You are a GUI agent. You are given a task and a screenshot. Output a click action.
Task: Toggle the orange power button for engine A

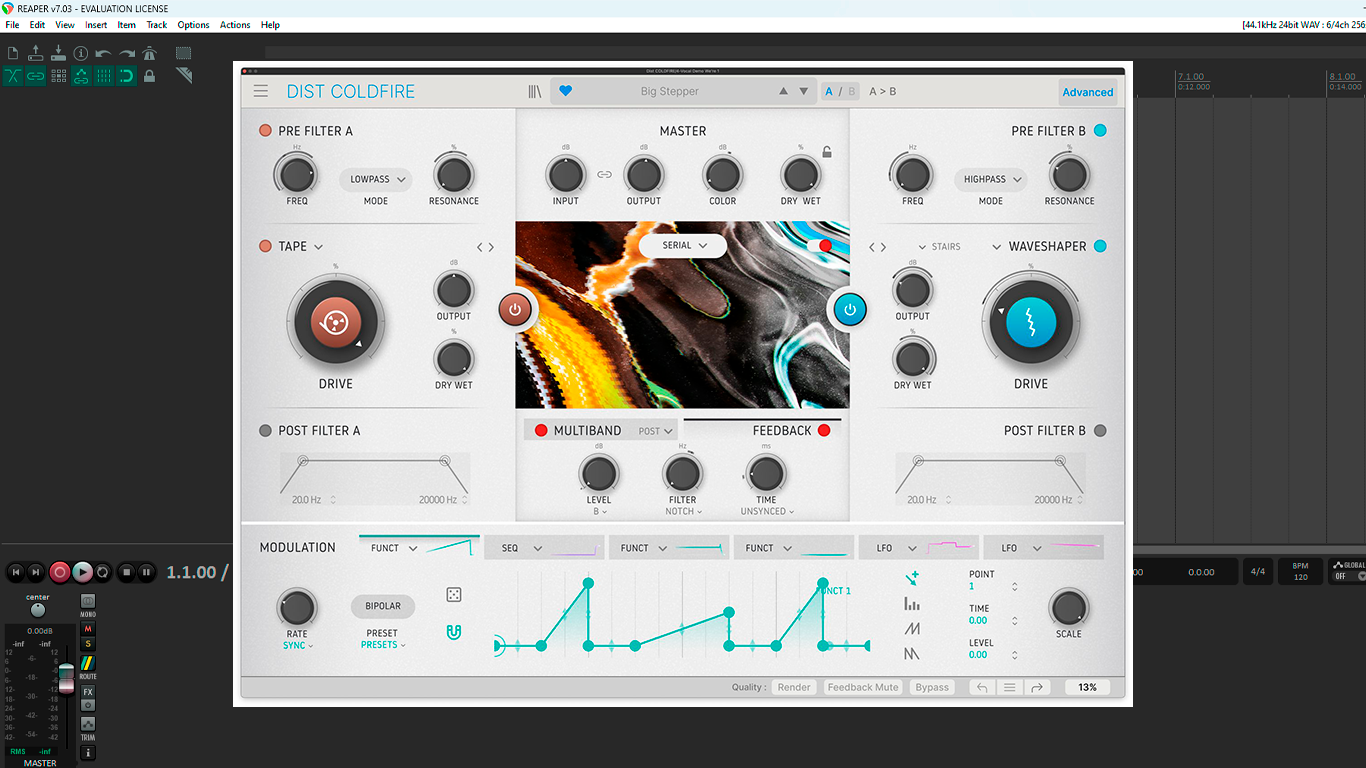(x=515, y=309)
